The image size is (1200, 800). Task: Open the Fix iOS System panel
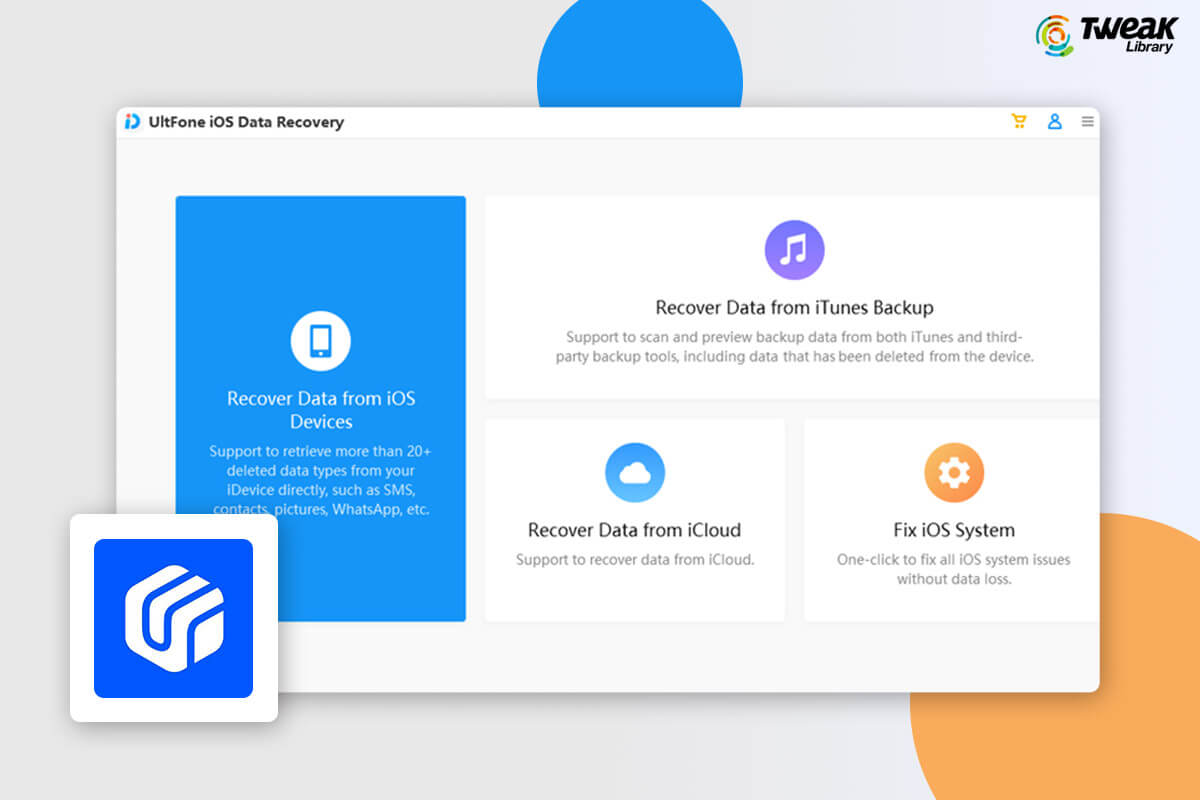pyautogui.click(x=952, y=520)
